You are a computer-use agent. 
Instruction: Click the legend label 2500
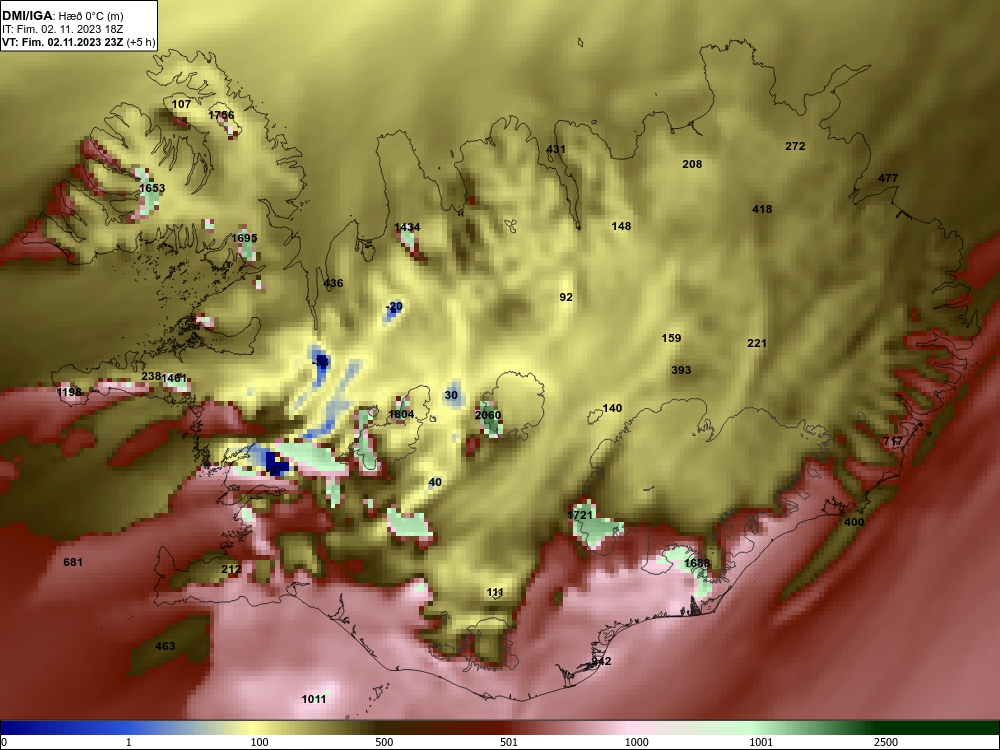886,742
